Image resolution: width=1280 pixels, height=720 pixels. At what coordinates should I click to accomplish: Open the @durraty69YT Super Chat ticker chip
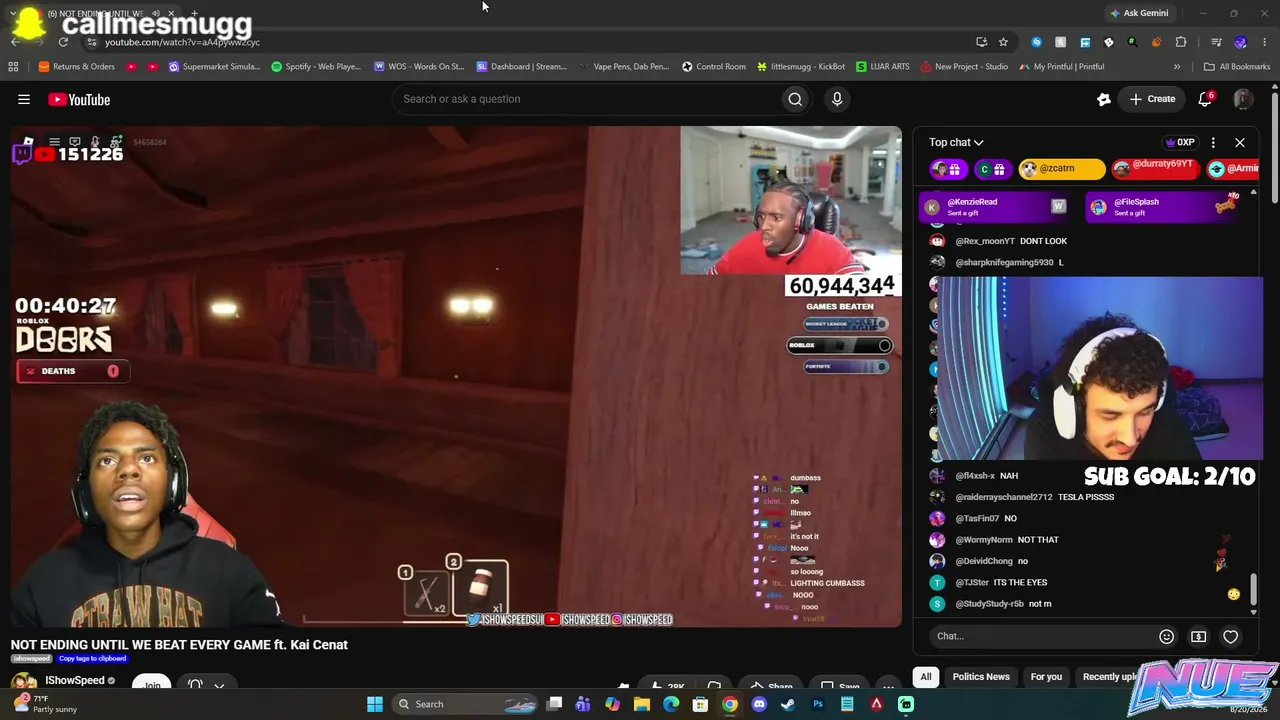tap(1155, 169)
